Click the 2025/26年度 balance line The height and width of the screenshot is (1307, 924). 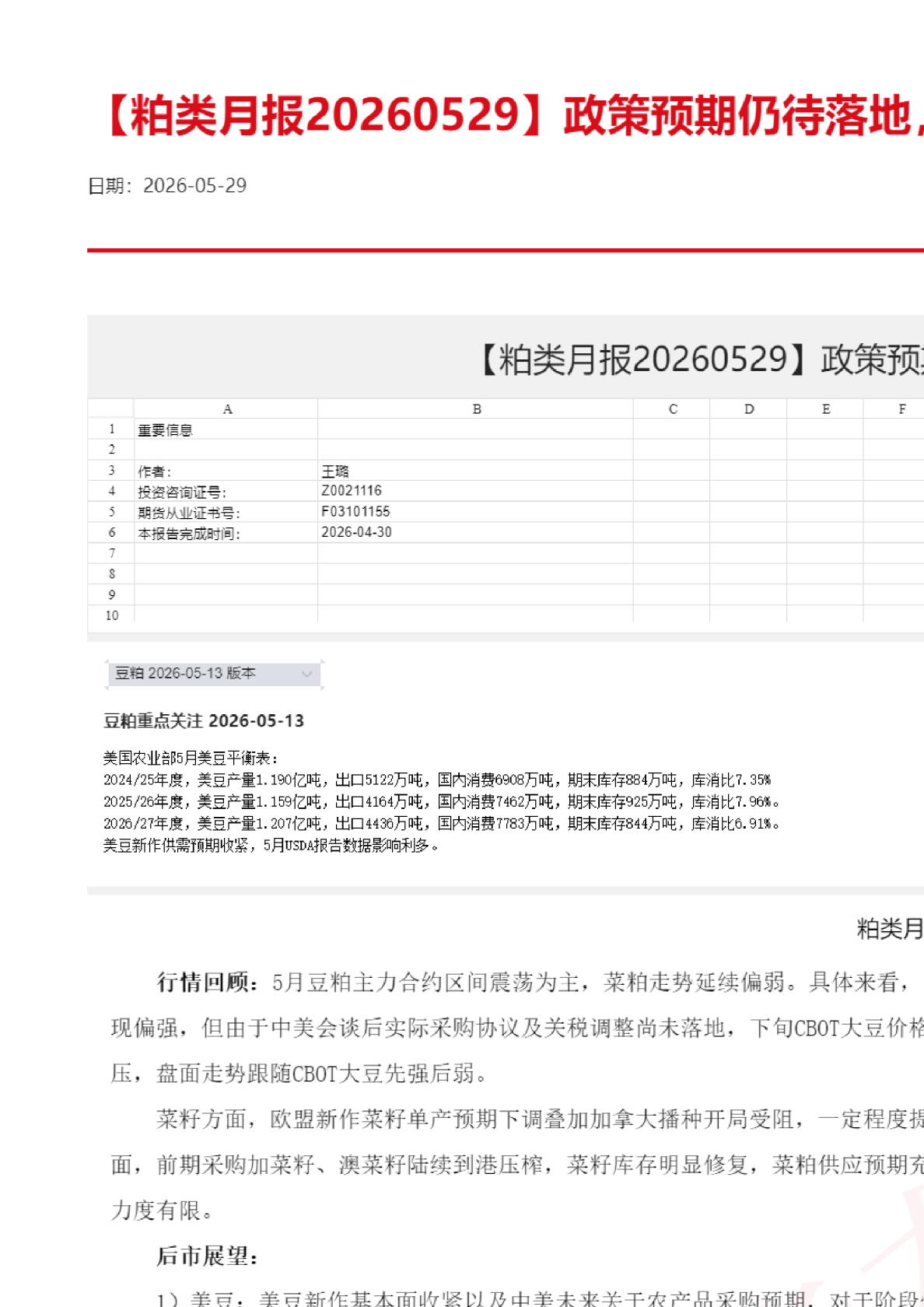click(x=441, y=801)
